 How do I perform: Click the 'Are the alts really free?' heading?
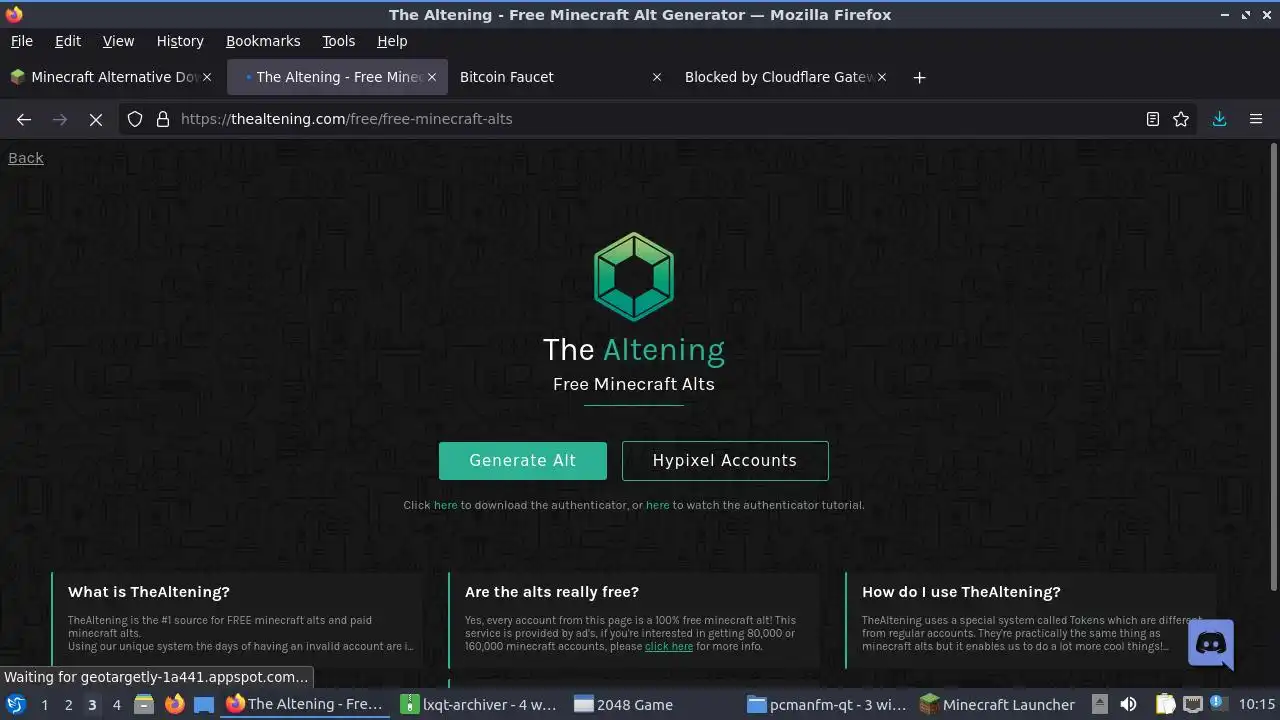552,592
